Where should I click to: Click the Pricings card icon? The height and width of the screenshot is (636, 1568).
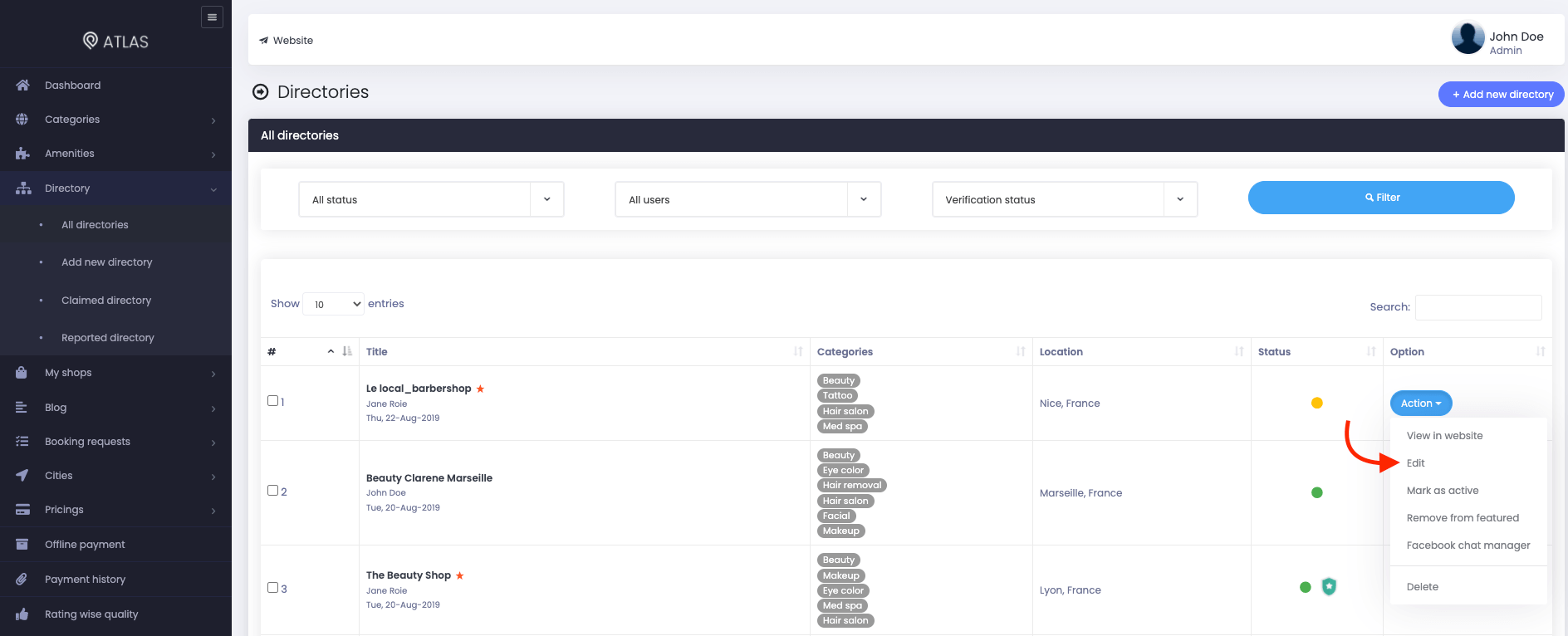[x=22, y=509]
